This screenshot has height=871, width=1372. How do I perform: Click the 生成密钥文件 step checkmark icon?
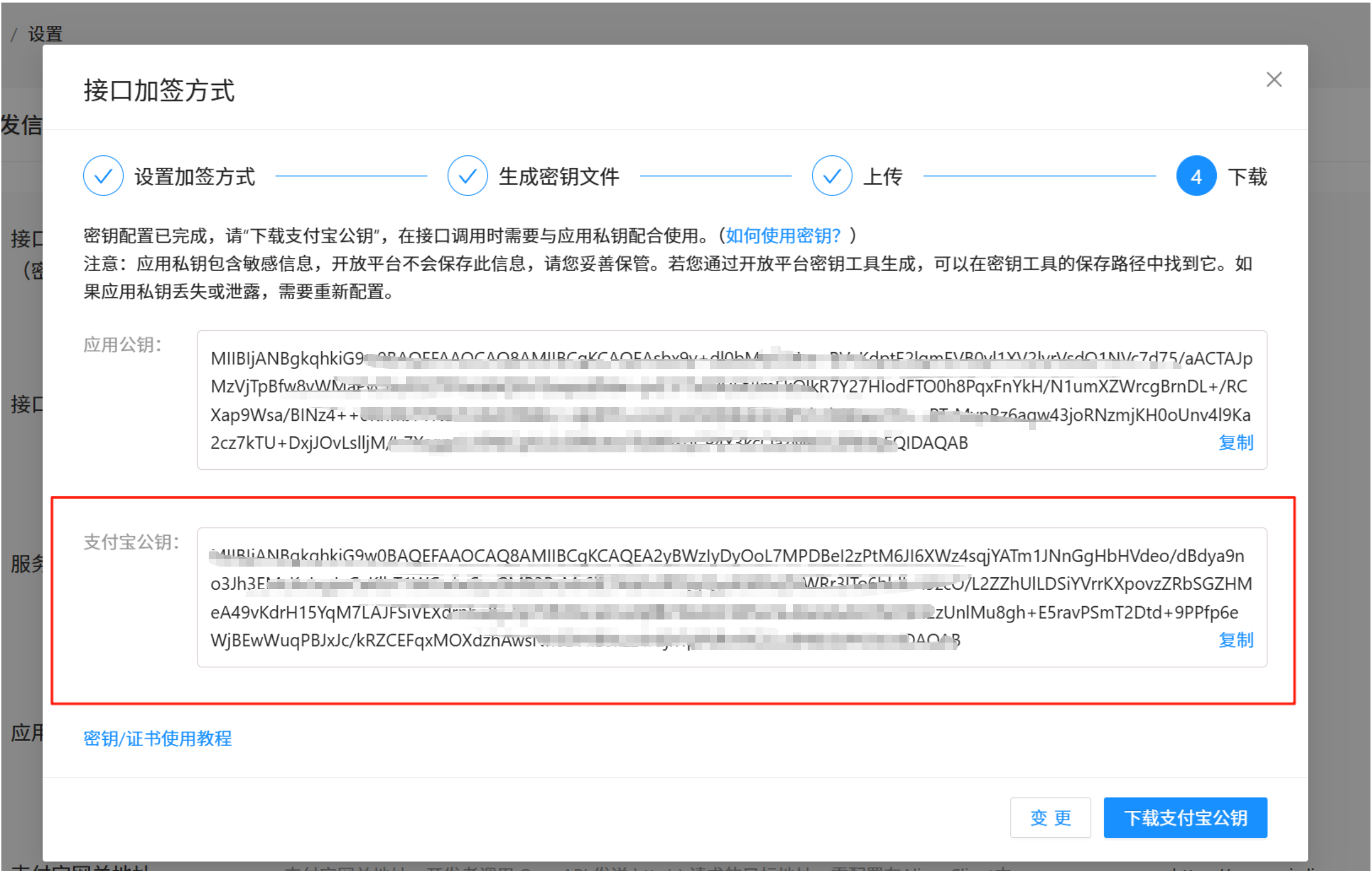tap(467, 176)
